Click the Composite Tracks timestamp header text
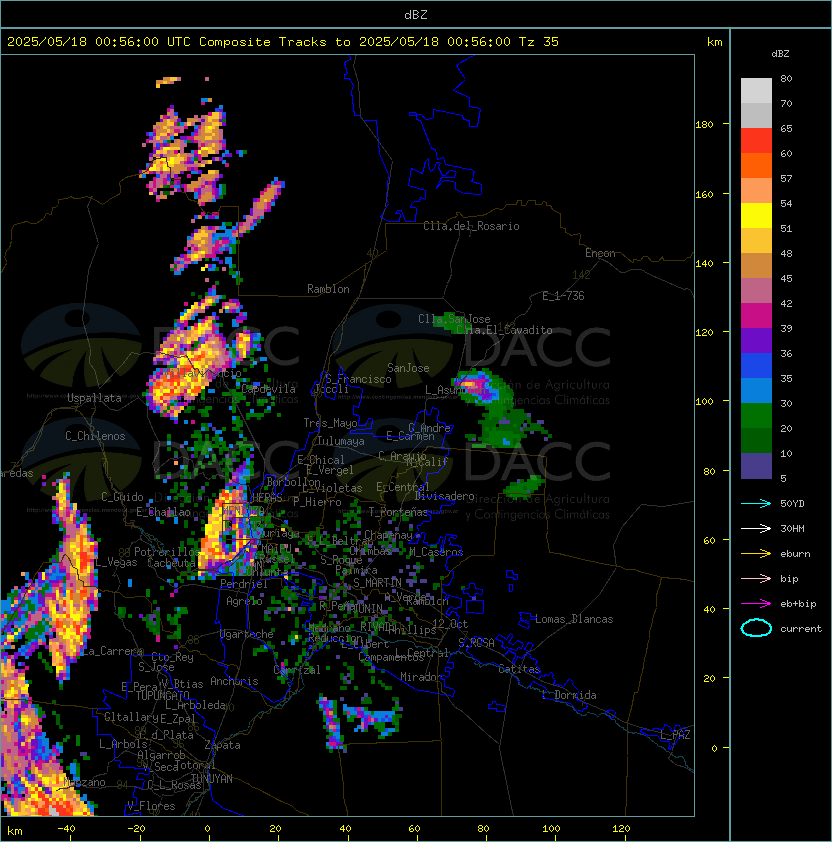 [x=283, y=41]
